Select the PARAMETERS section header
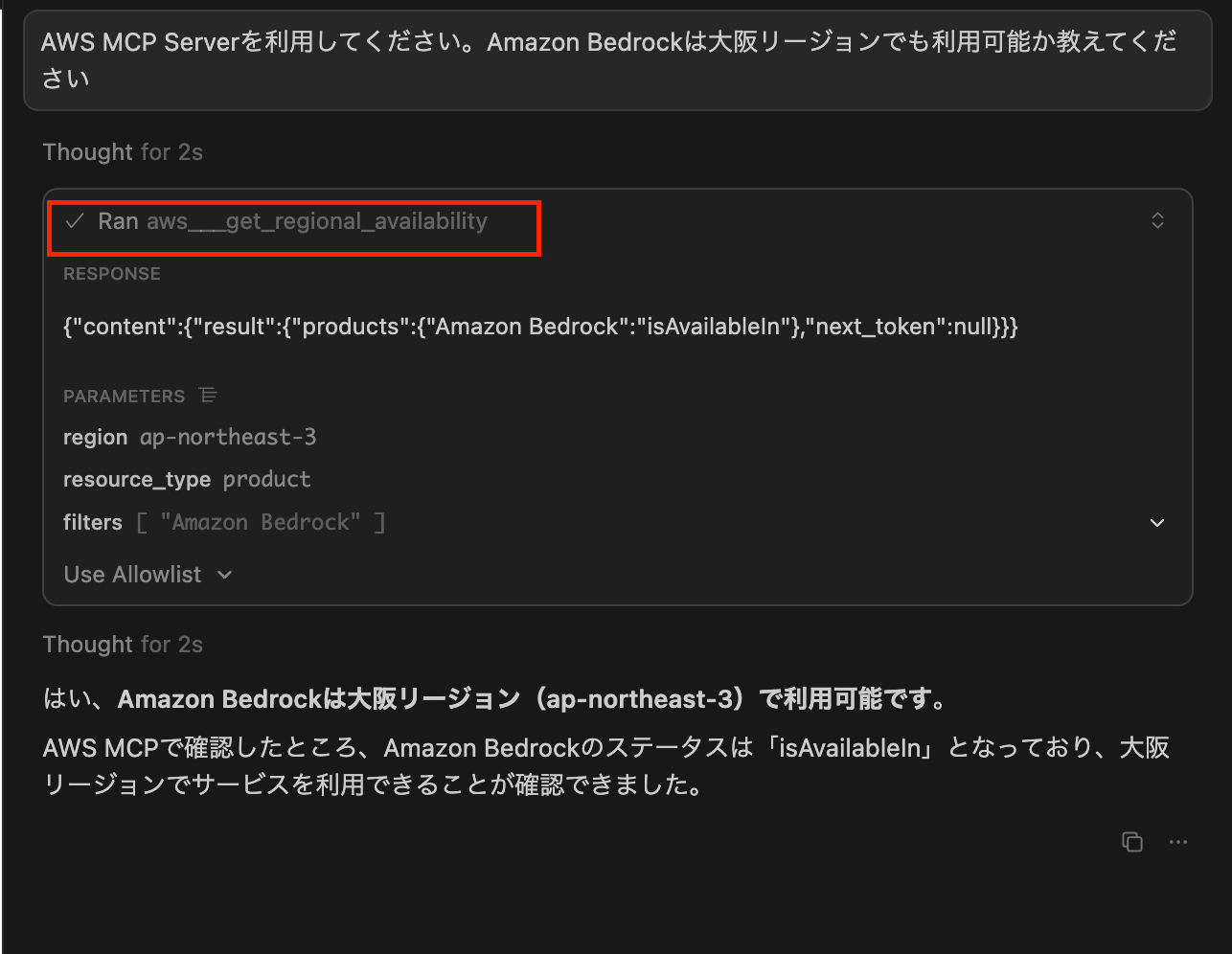Image resolution: width=1232 pixels, height=954 pixels. point(125,395)
